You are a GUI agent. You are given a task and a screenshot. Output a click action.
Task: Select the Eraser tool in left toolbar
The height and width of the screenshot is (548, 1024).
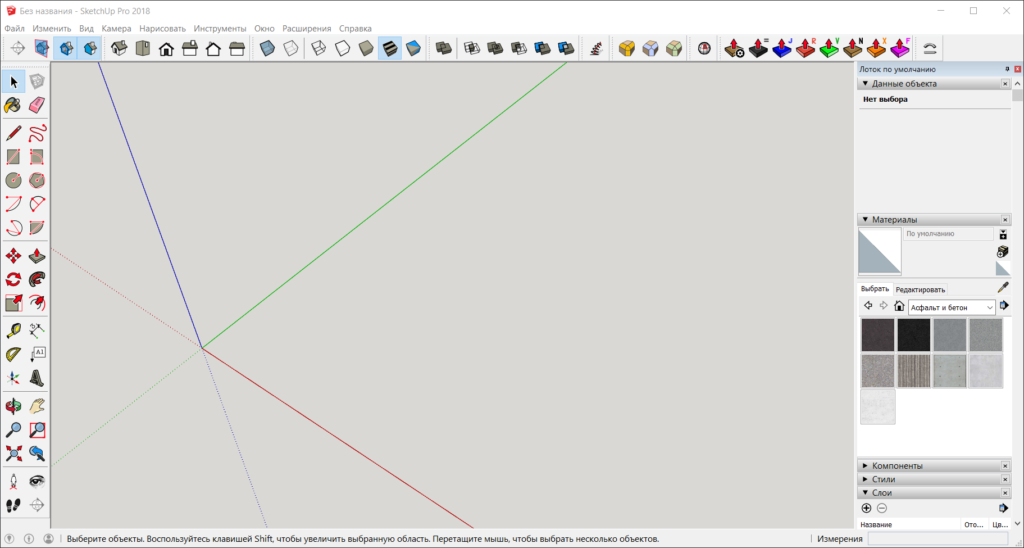37,105
